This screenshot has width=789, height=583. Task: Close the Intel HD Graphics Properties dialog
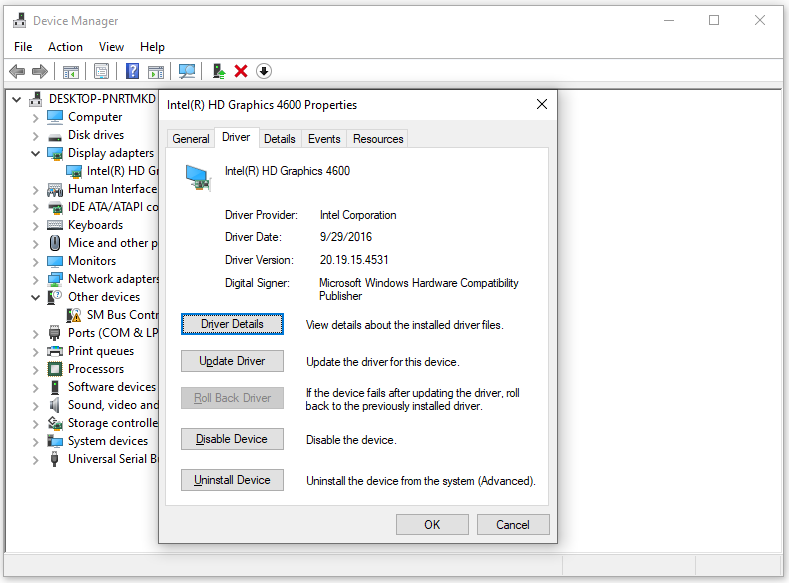click(x=542, y=104)
